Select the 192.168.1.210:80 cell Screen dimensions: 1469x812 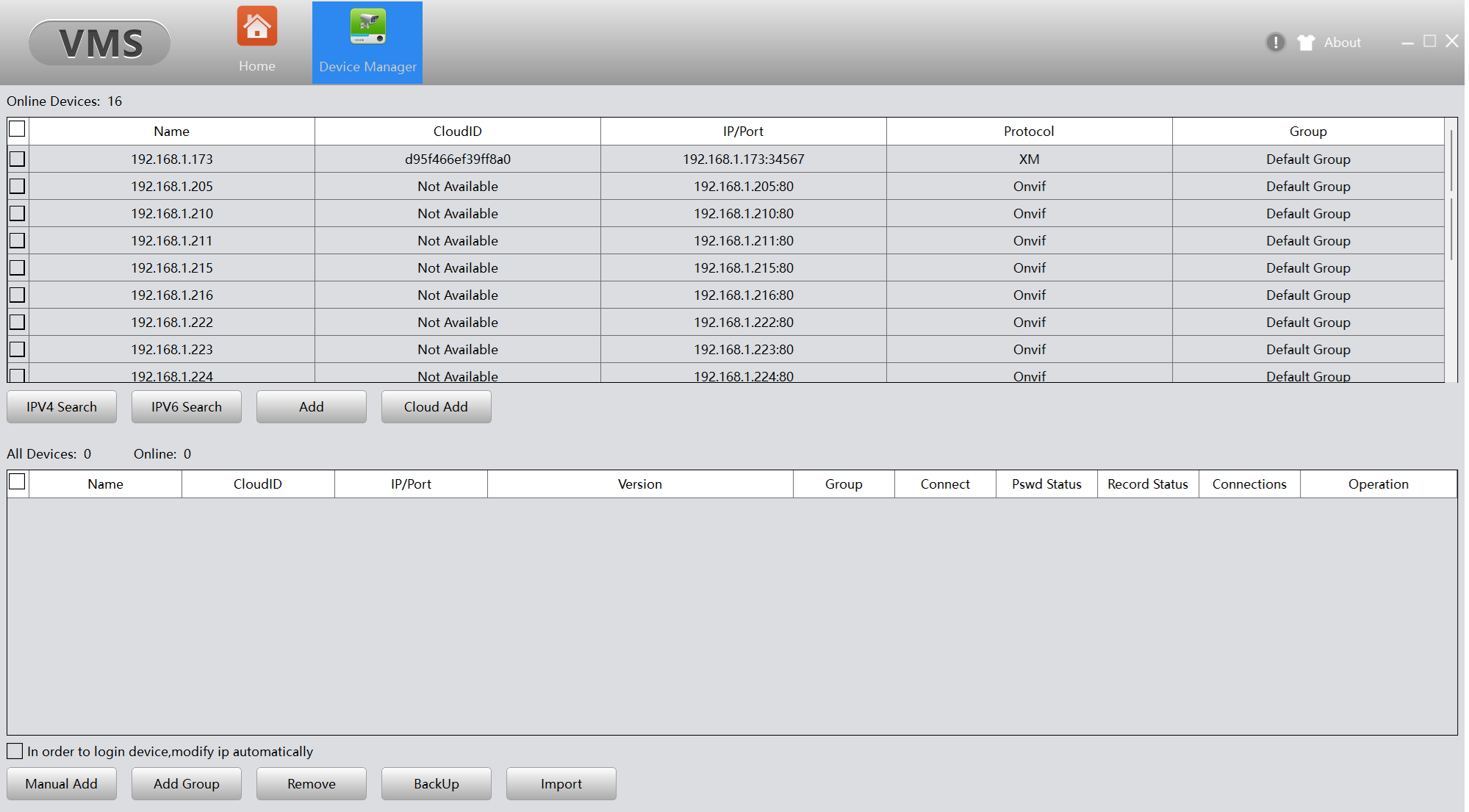pos(744,213)
